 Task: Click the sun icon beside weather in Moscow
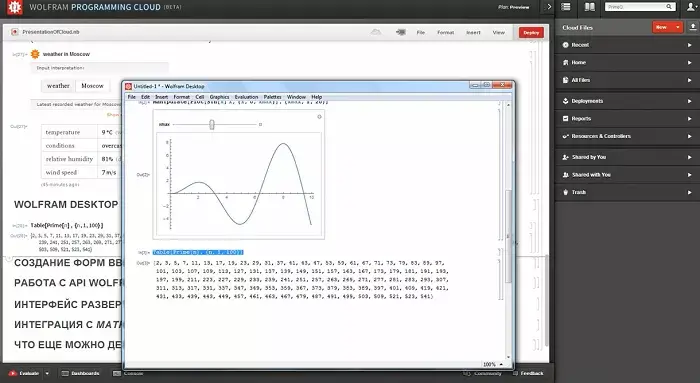click(35, 54)
